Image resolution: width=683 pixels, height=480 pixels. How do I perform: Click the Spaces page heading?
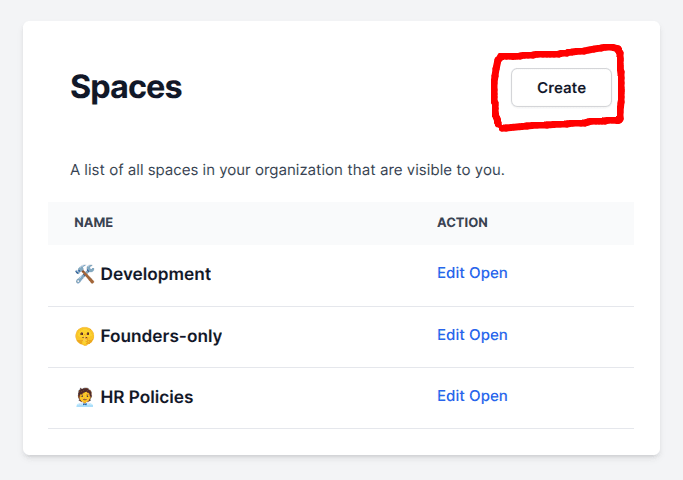[126, 88]
